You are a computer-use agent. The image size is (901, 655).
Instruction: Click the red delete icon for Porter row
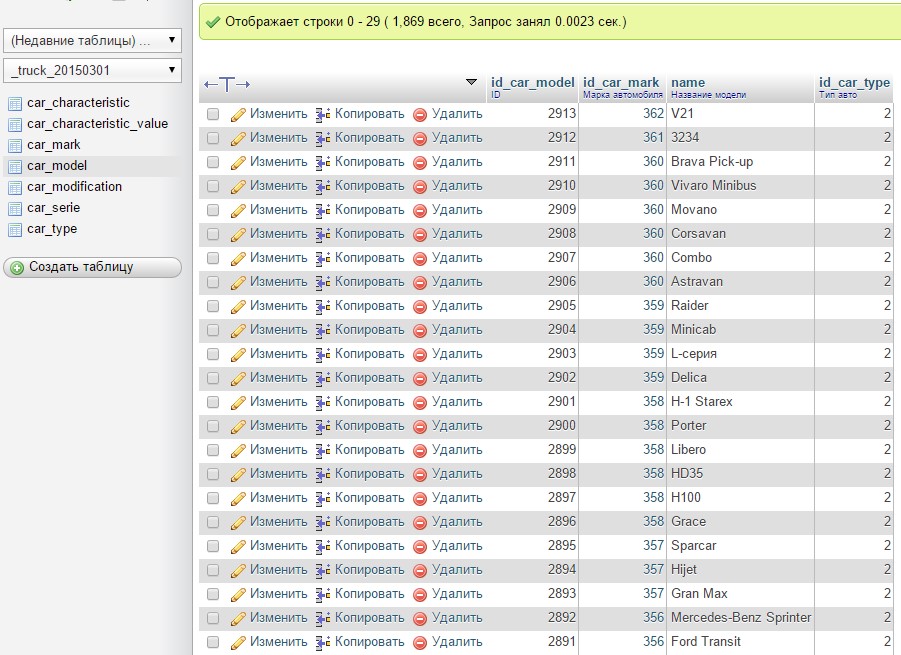tap(420, 426)
